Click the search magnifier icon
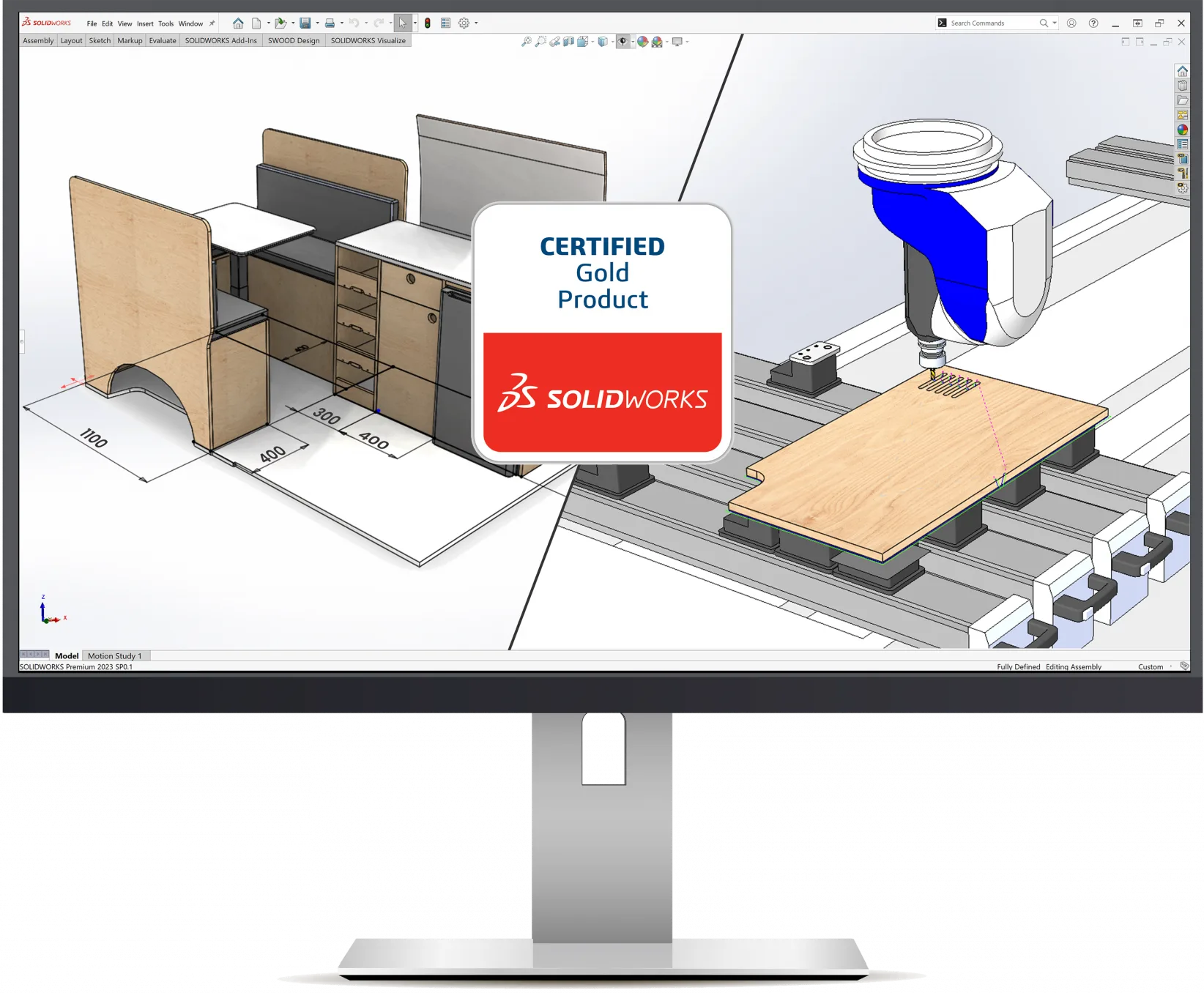Screen dimensions: 1204x993 point(1044,23)
